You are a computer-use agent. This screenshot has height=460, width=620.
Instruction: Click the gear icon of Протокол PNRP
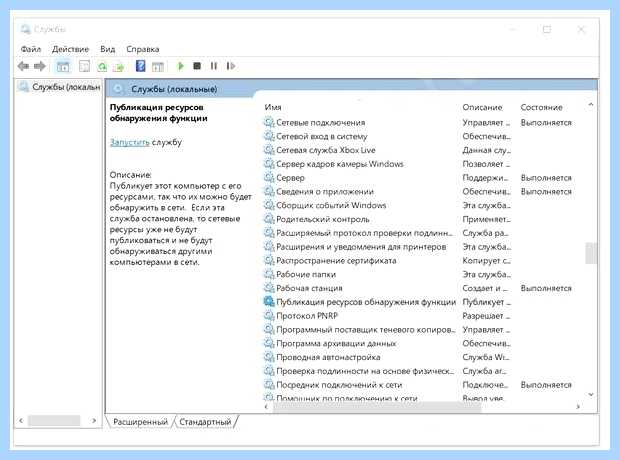pos(269,316)
